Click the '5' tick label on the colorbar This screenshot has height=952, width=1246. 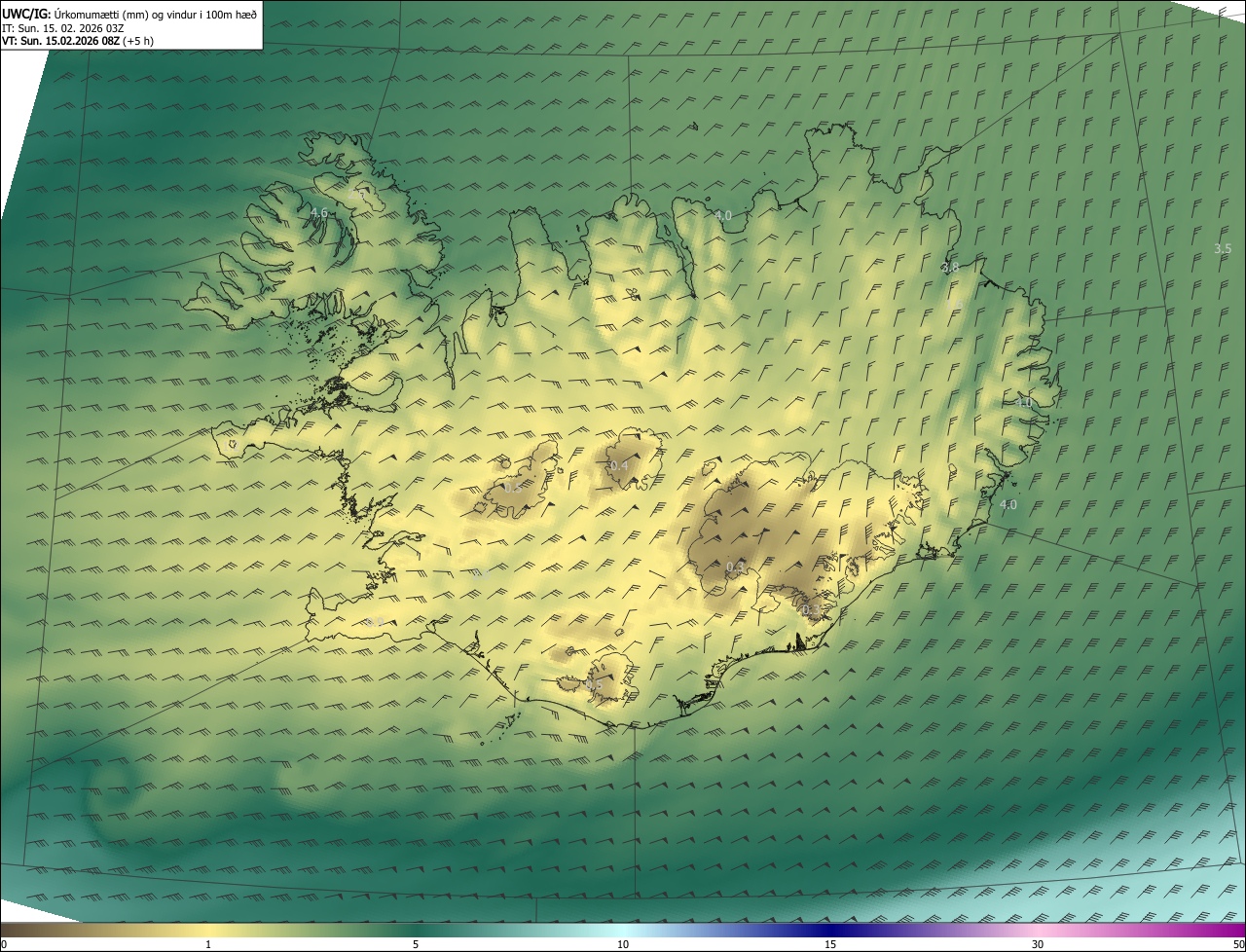(x=416, y=944)
